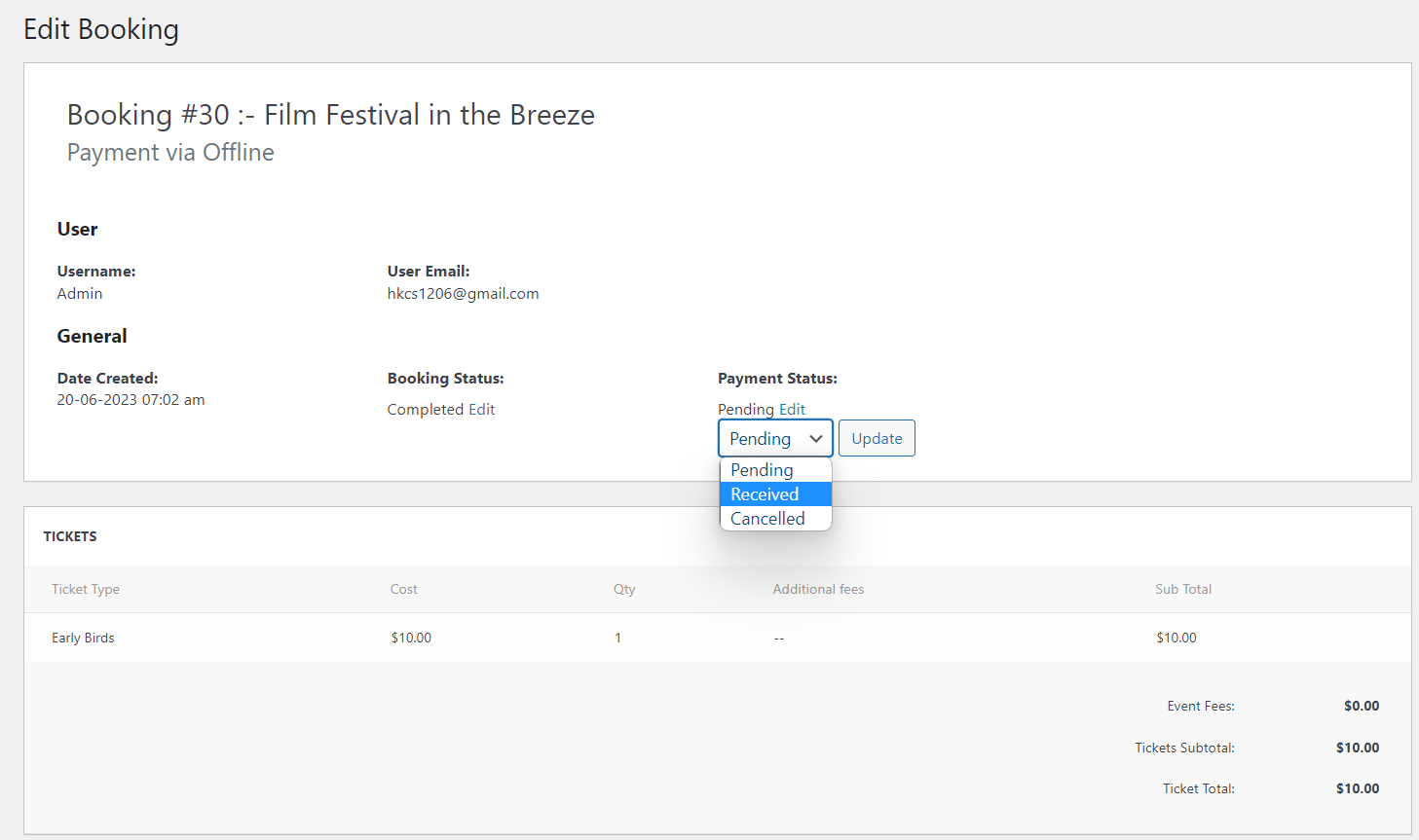The image size is (1419, 840).
Task: Open the Payment Status dropdown
Action: coord(774,438)
